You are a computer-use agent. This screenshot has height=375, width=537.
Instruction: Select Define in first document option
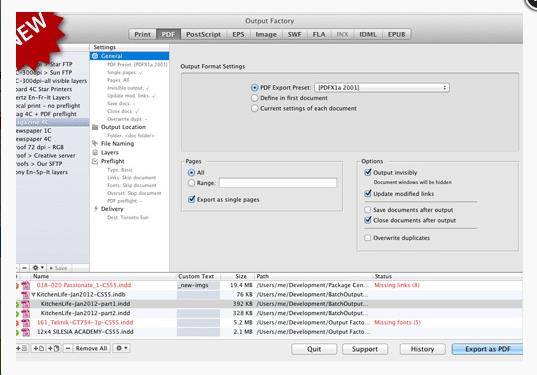click(x=254, y=98)
